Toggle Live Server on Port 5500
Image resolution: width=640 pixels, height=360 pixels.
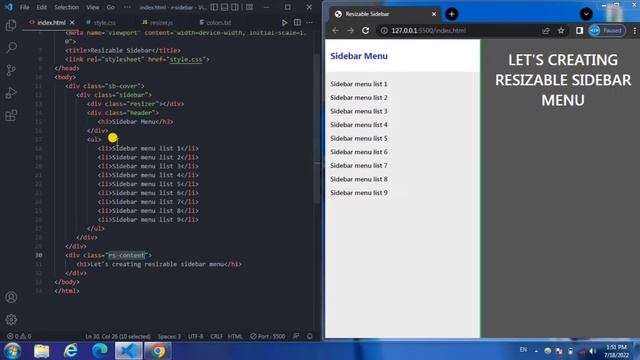[x=268, y=336]
